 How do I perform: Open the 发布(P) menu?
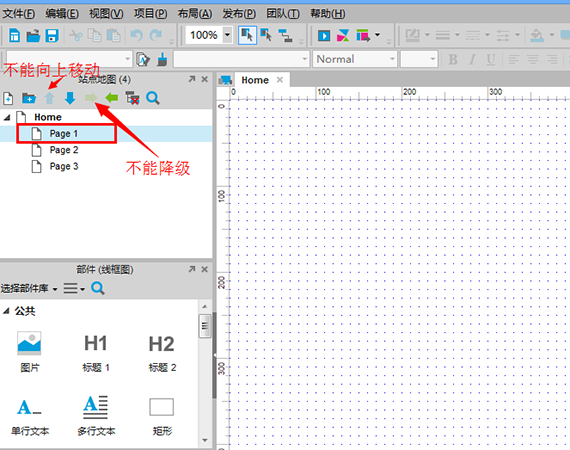[239, 14]
